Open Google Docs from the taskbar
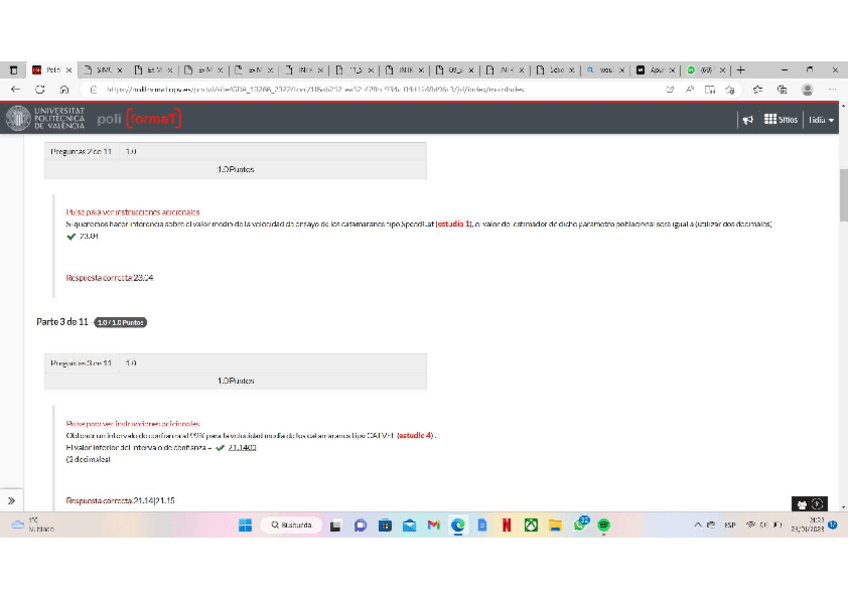Image resolution: width=848 pixels, height=599 pixels. (x=482, y=525)
